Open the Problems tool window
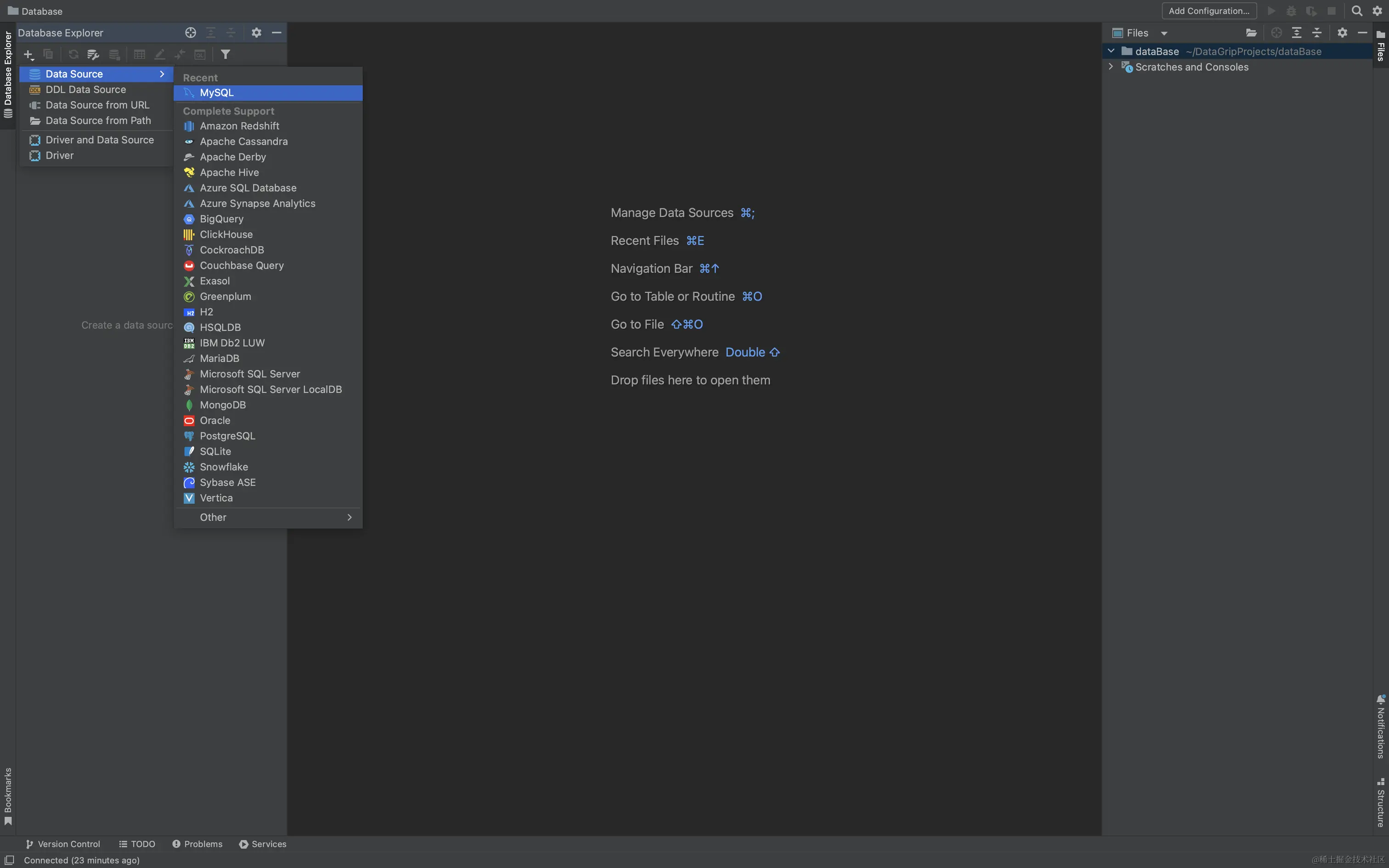Image resolution: width=1389 pixels, height=868 pixels. [198, 844]
